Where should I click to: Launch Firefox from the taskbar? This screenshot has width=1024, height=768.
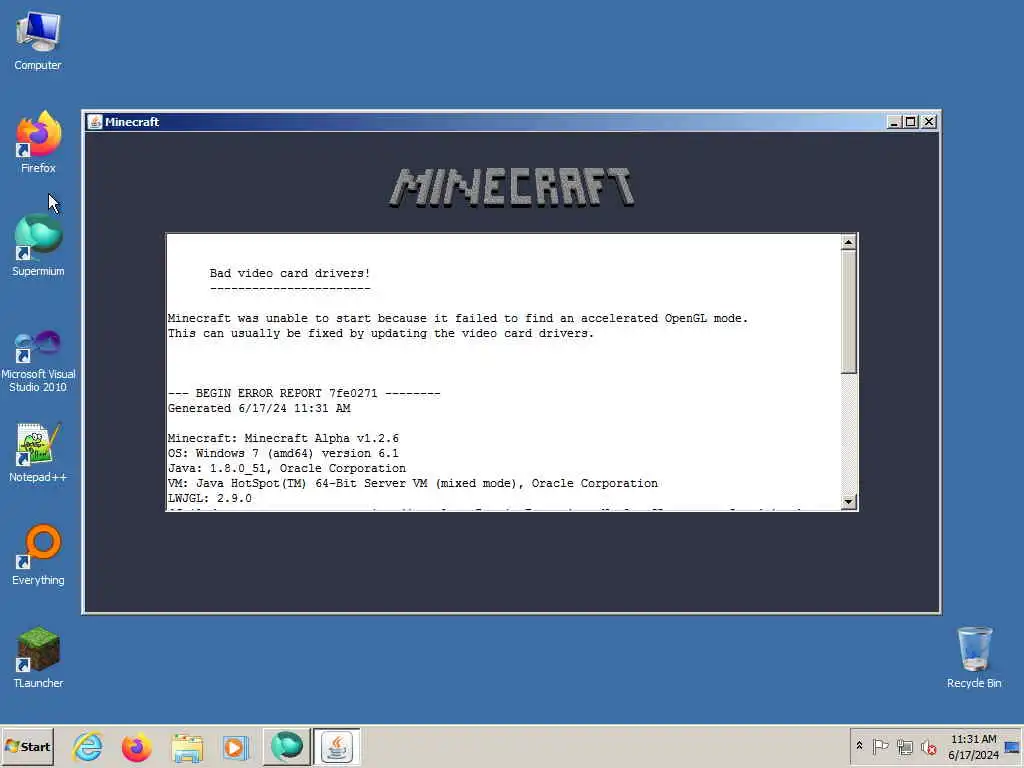(136, 746)
